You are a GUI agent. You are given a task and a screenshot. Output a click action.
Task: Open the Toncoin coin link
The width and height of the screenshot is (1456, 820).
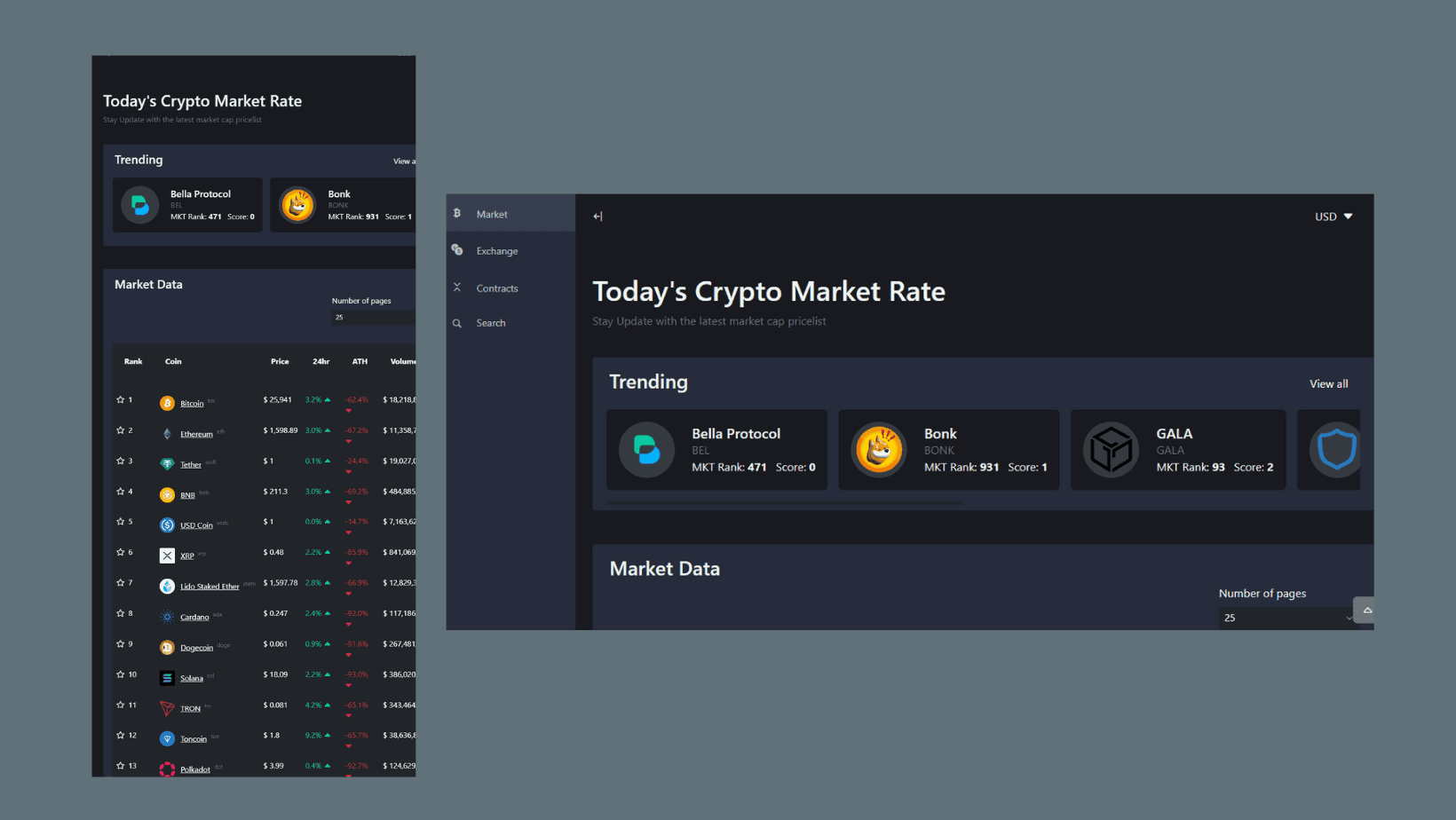[x=194, y=739]
